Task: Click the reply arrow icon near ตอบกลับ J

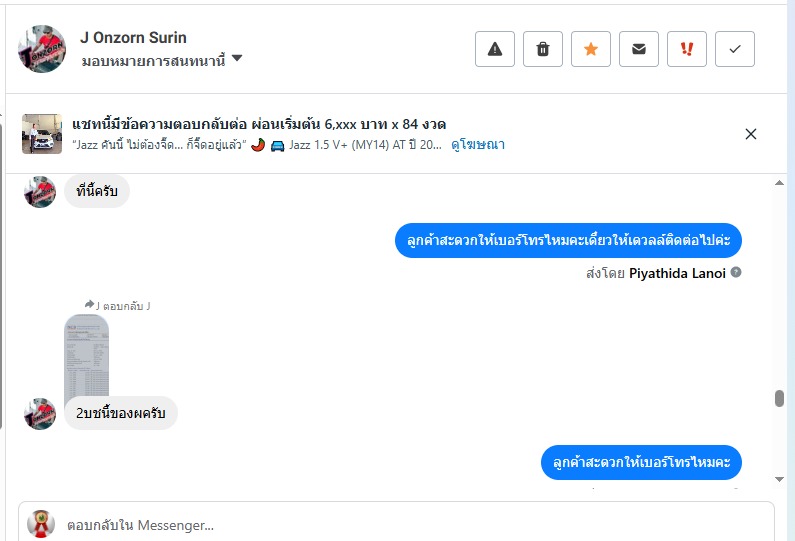Action: coord(90,304)
